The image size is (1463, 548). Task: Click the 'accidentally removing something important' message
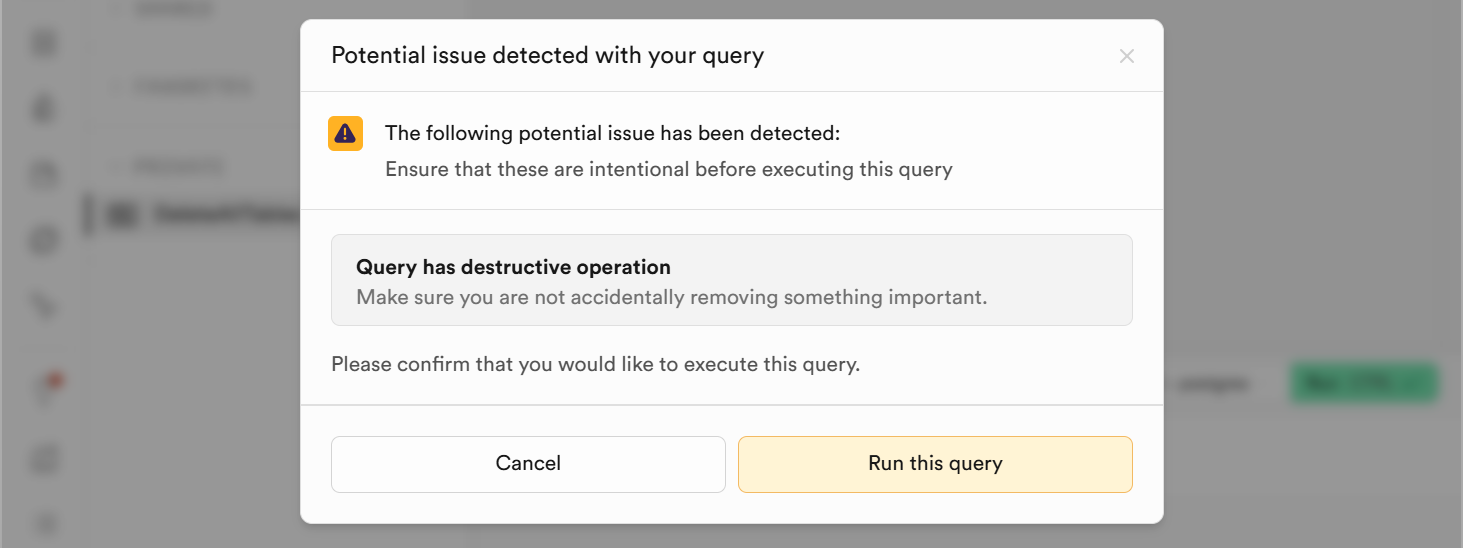[671, 297]
